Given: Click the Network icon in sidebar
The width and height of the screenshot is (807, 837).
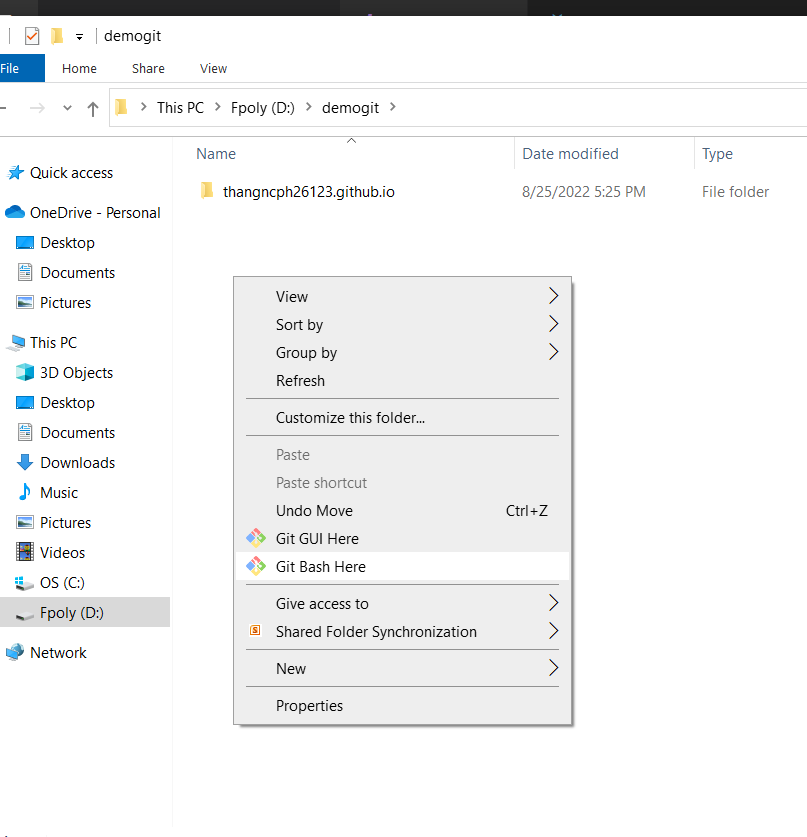Looking at the screenshot, I should tap(15, 652).
